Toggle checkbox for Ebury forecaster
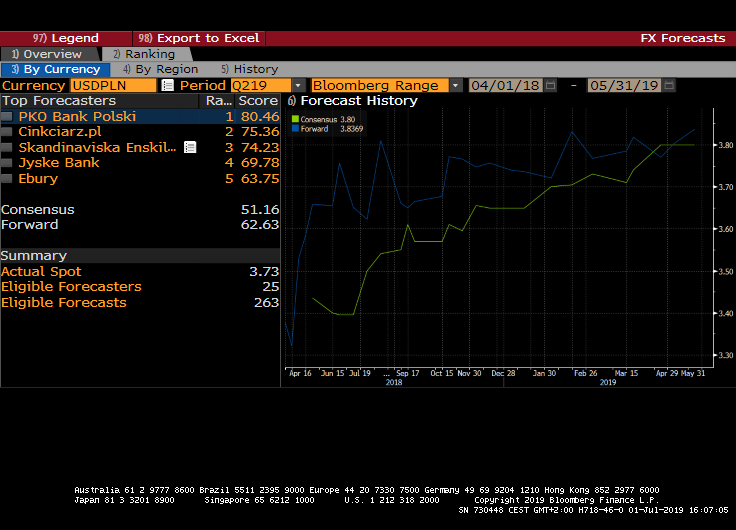 click(7, 179)
